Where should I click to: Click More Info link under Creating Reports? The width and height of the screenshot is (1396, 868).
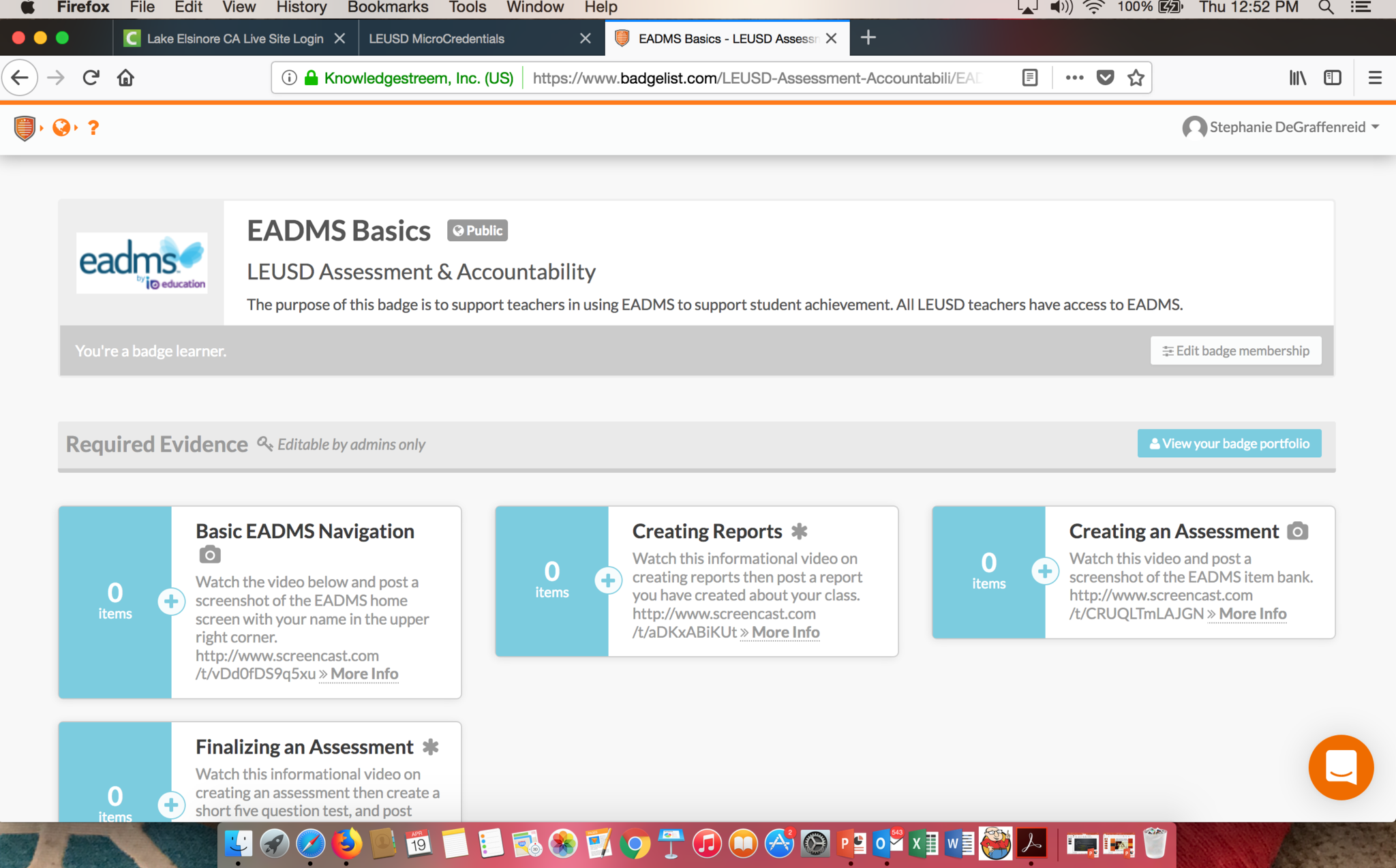point(785,632)
